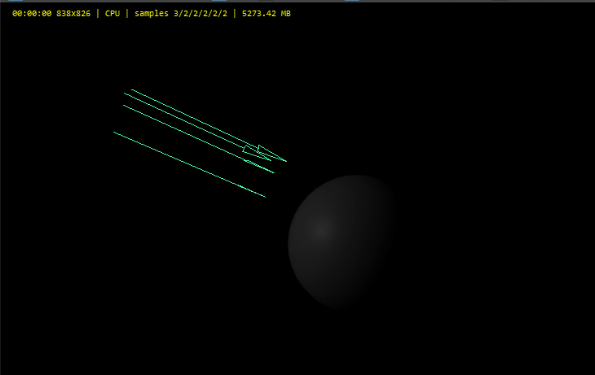Click the 838x826 resolution readout
595x375 pixels.
point(73,13)
